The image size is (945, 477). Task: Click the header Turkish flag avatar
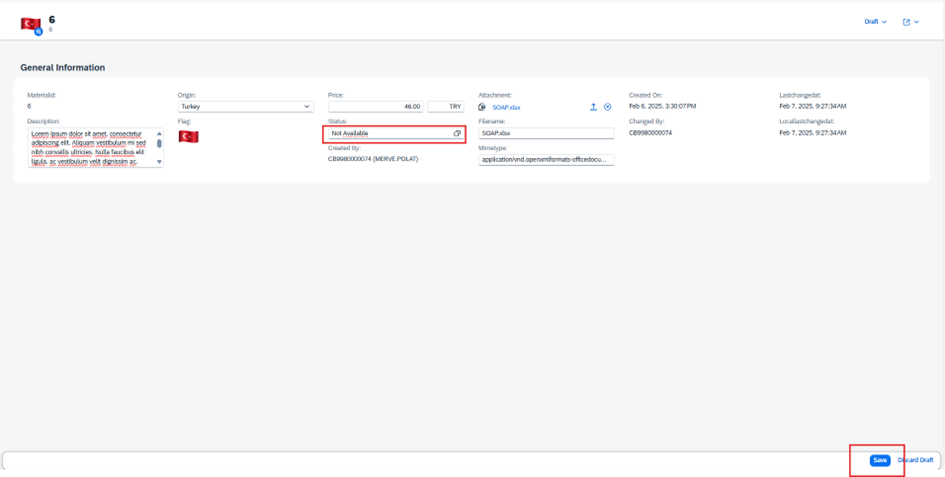tap(30, 23)
